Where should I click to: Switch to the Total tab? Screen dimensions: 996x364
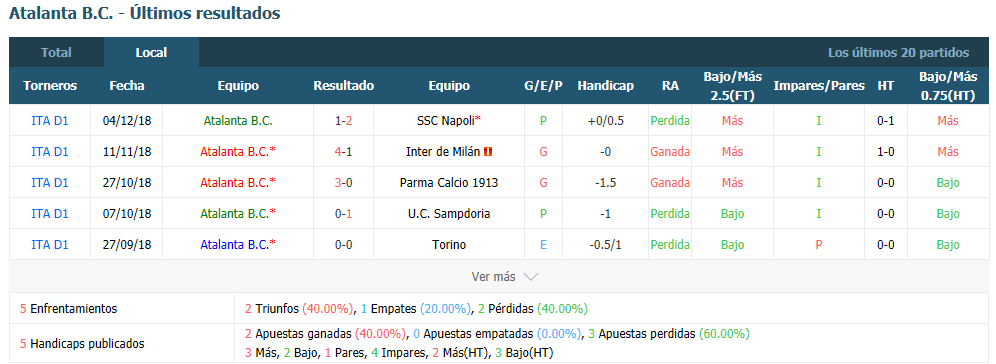tap(57, 53)
